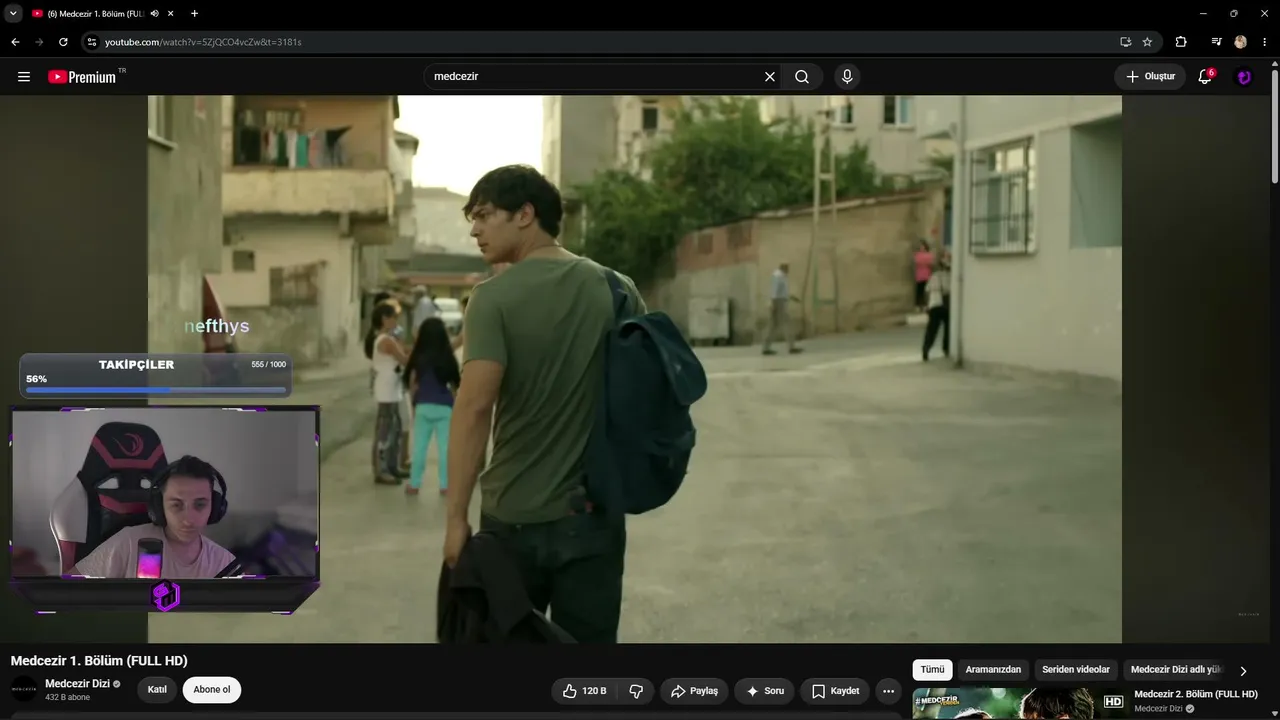Open YouTube notifications bell

pos(1205,77)
